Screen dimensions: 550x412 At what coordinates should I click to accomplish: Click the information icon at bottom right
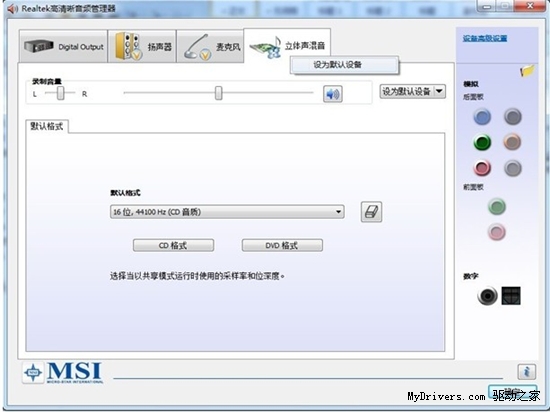coord(526,371)
